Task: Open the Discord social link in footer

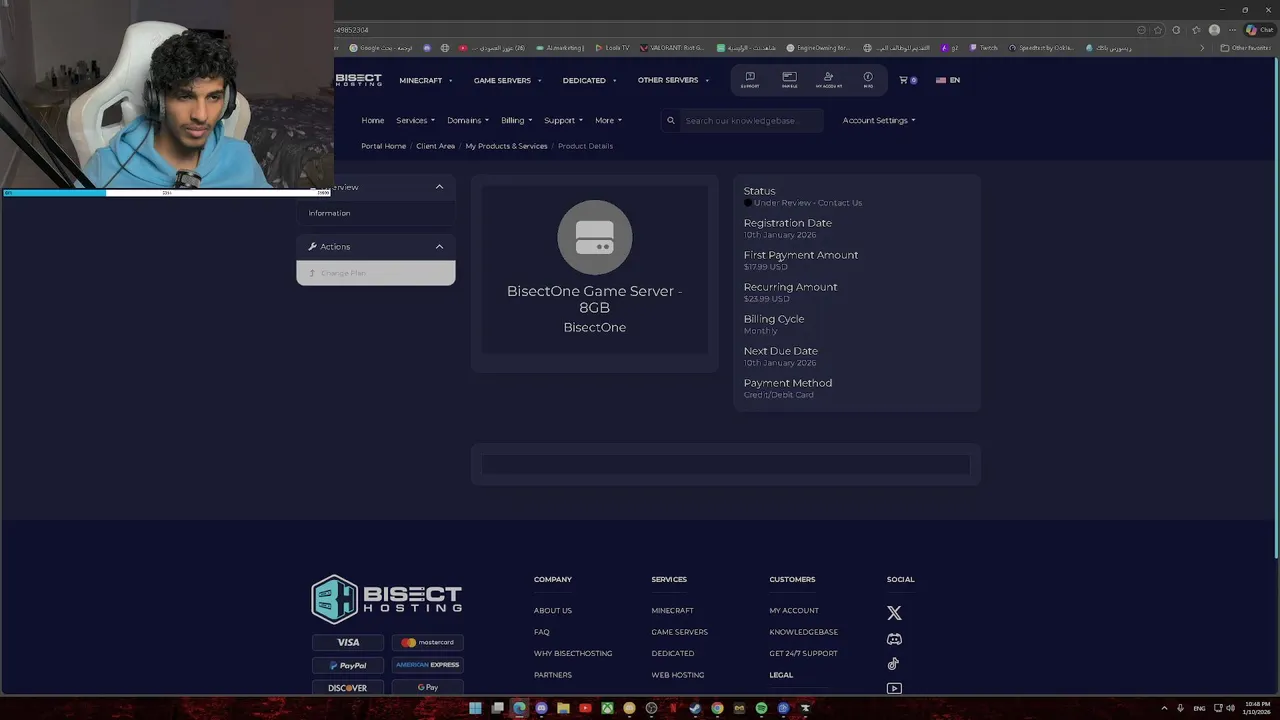Action: [x=894, y=639]
